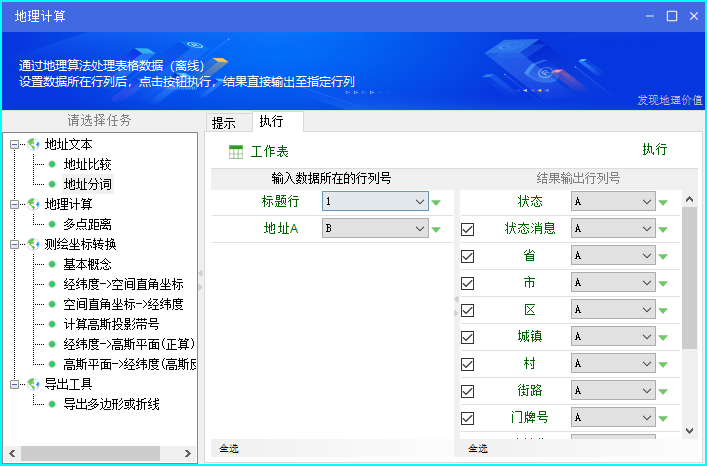This screenshot has height=466, width=707.
Task: Click scroll-down arrow of output list
Action: (x=689, y=431)
